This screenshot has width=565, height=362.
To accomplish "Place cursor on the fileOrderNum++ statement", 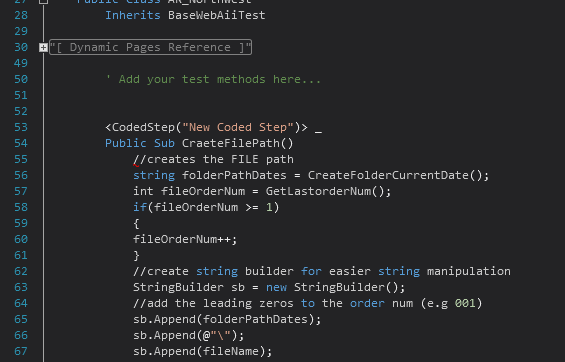I will pos(185,239).
